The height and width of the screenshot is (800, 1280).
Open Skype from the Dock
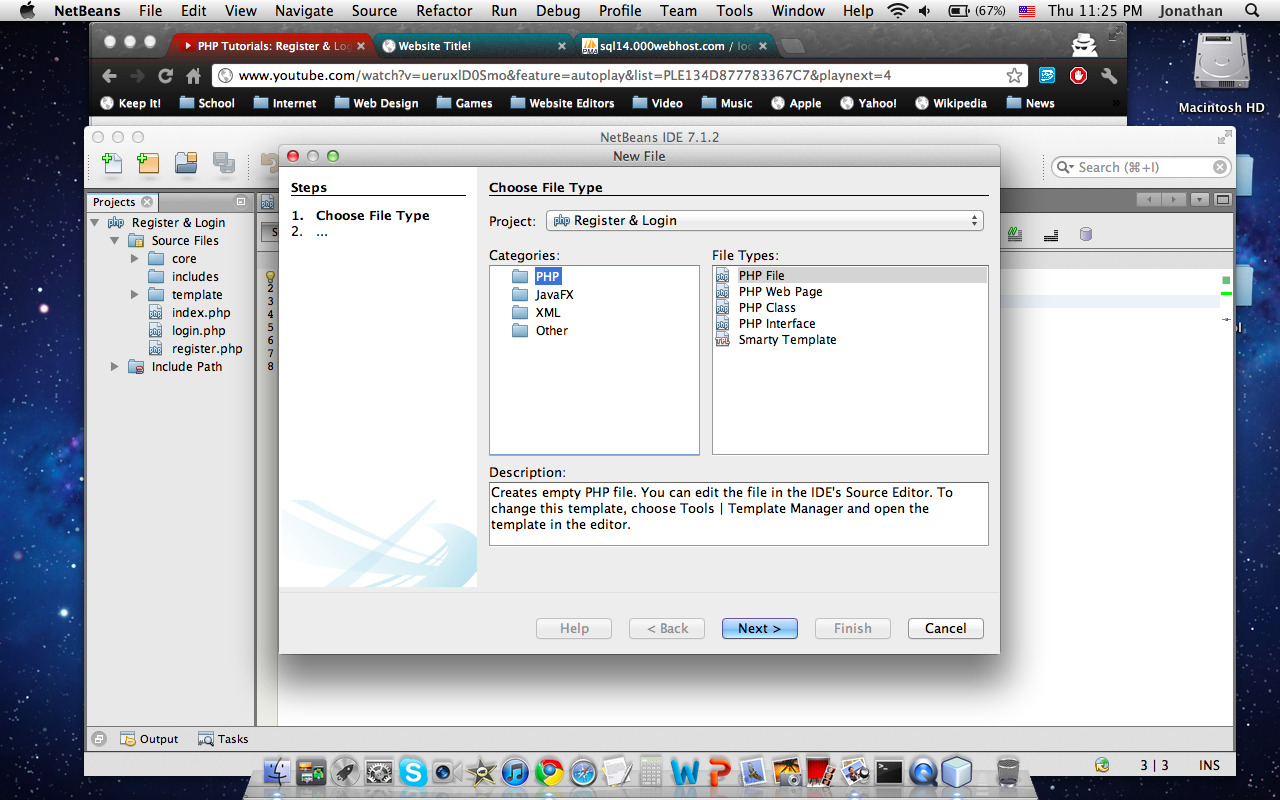(x=412, y=771)
